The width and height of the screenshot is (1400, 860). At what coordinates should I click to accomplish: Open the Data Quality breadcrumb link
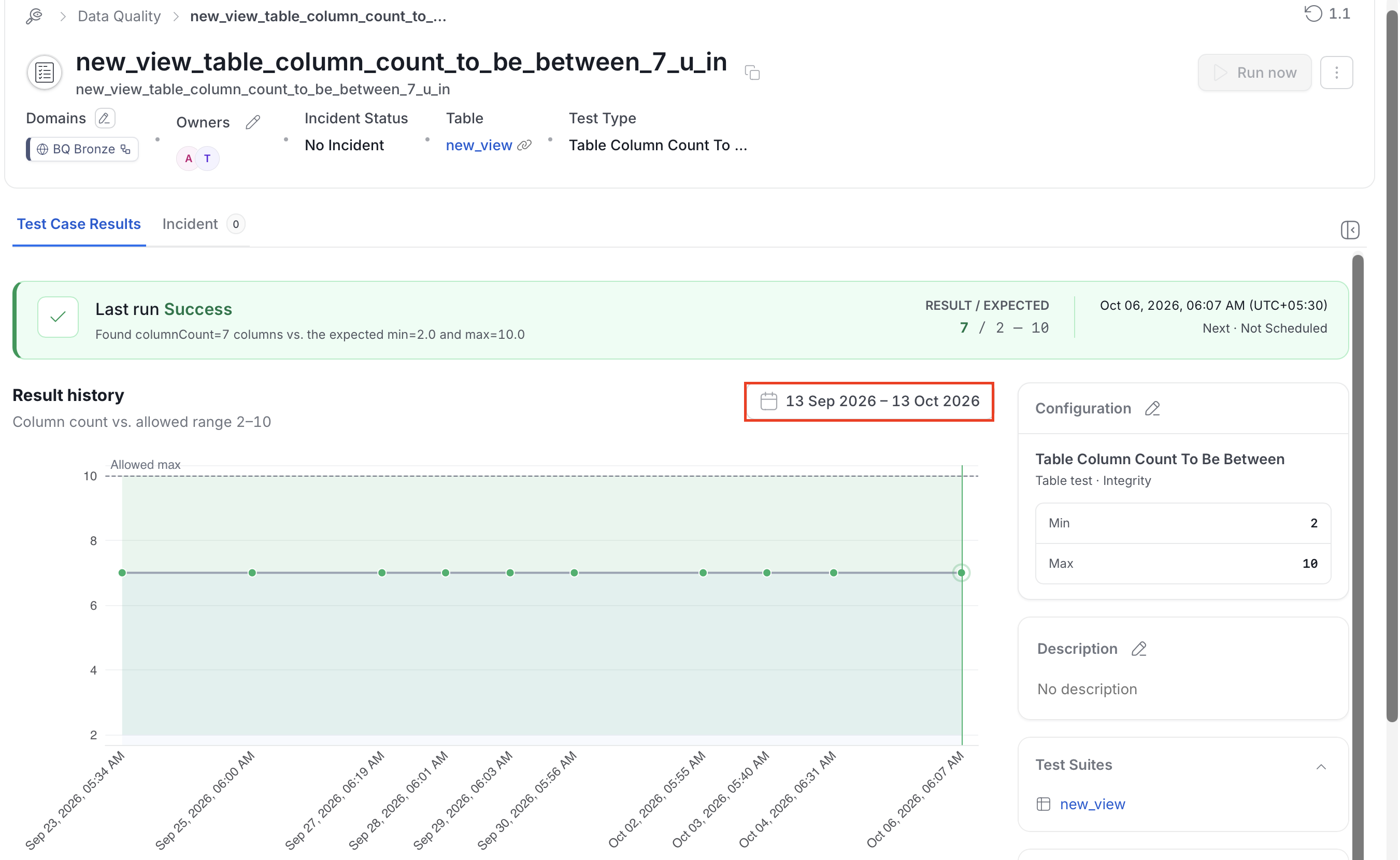tap(119, 16)
